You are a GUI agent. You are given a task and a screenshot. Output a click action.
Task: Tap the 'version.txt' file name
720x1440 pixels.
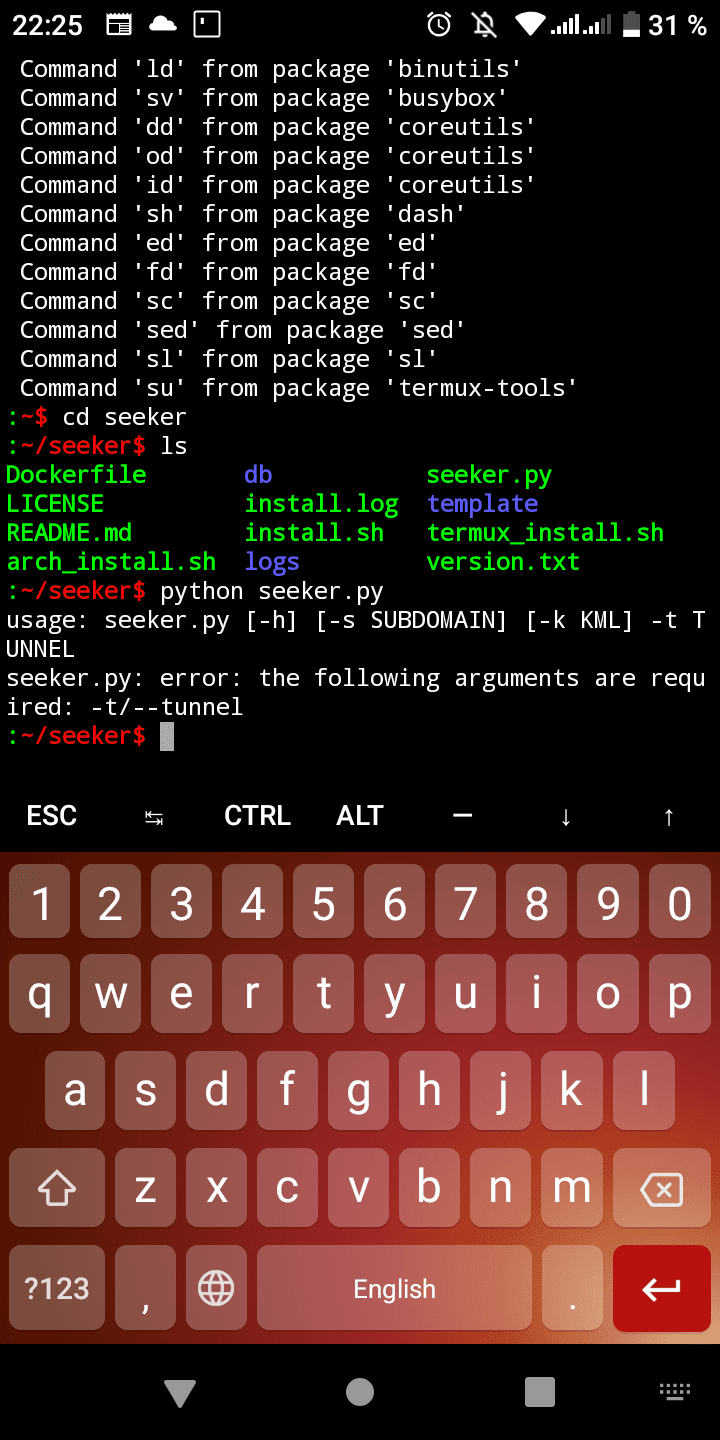(503, 562)
